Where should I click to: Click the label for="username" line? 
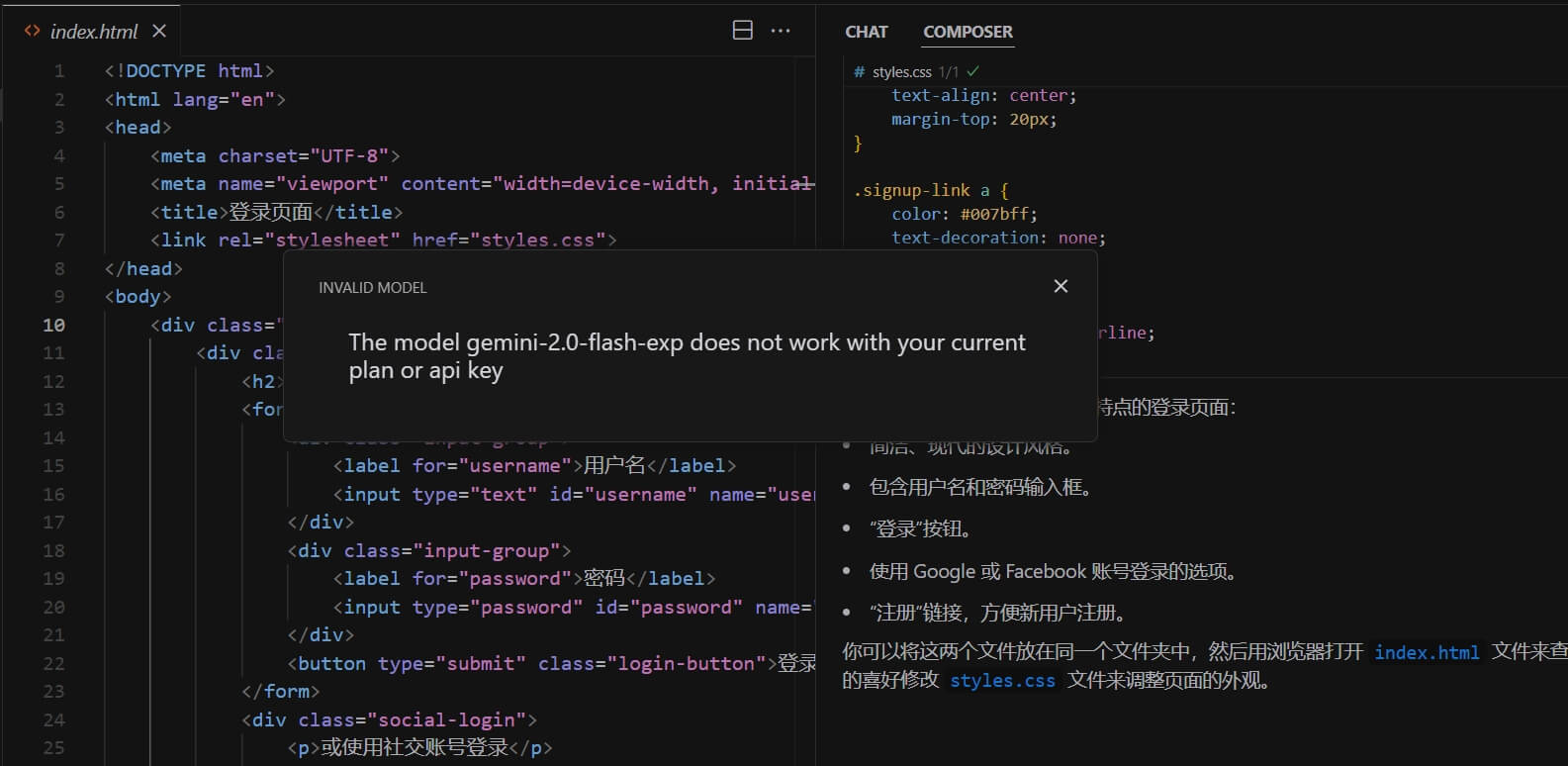pyautogui.click(x=534, y=465)
